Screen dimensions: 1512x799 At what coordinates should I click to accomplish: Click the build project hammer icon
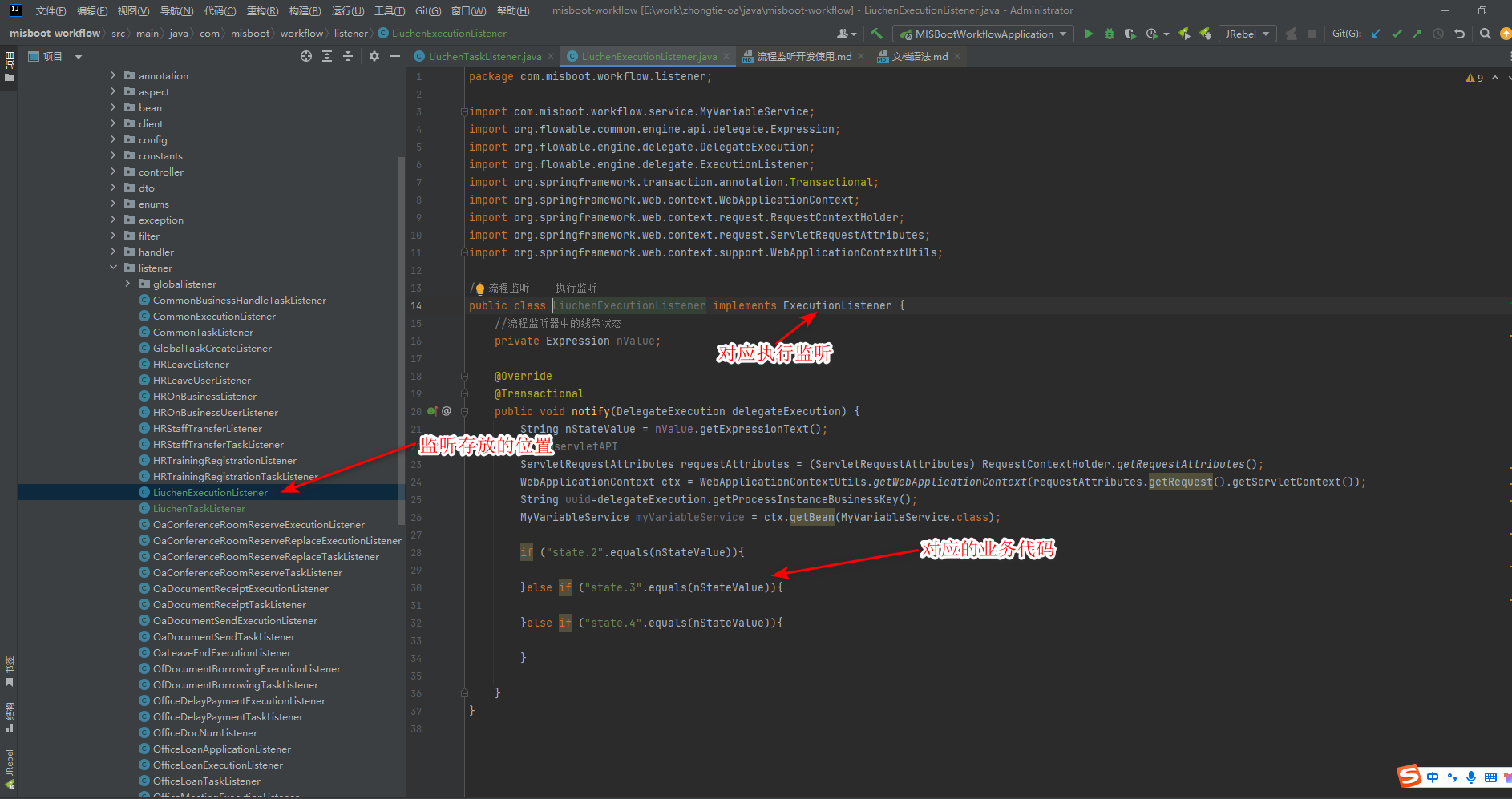[x=876, y=34]
